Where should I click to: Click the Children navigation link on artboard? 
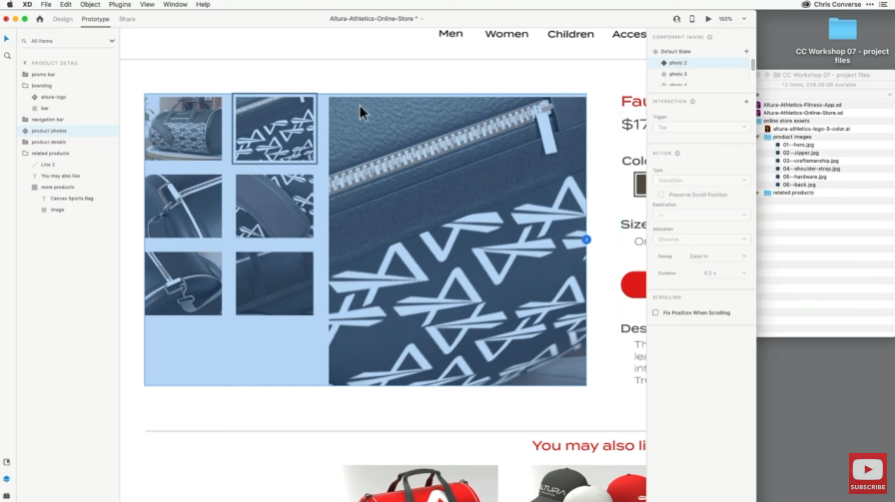point(570,34)
